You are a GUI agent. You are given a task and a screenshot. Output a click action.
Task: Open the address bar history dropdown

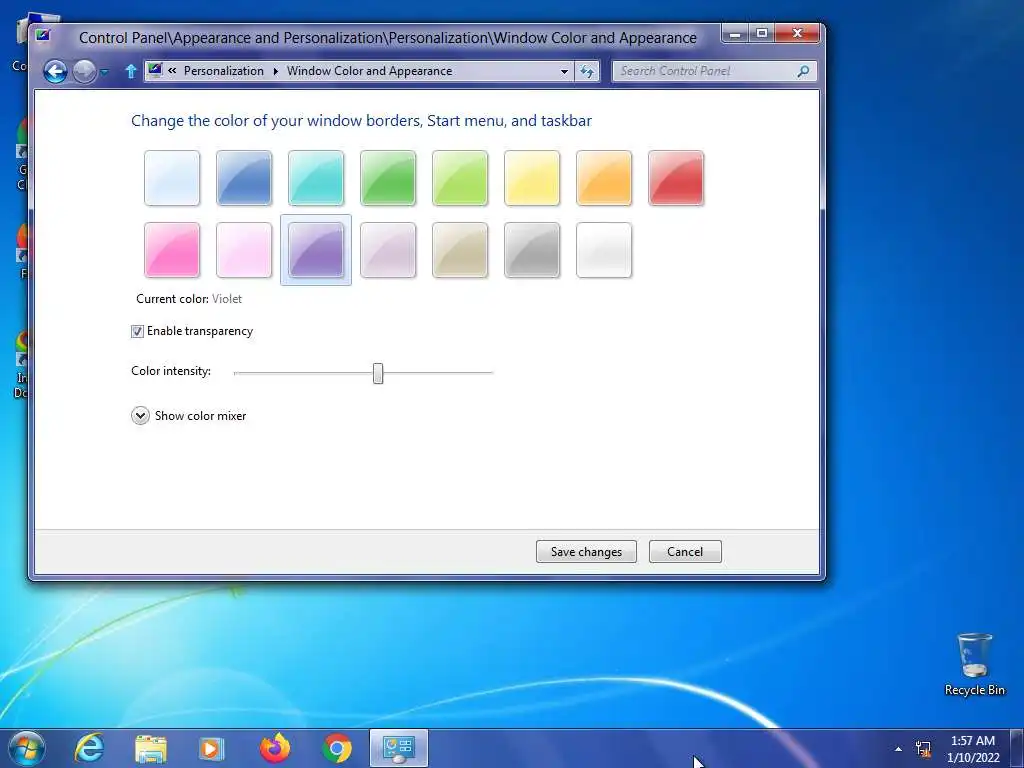point(564,71)
